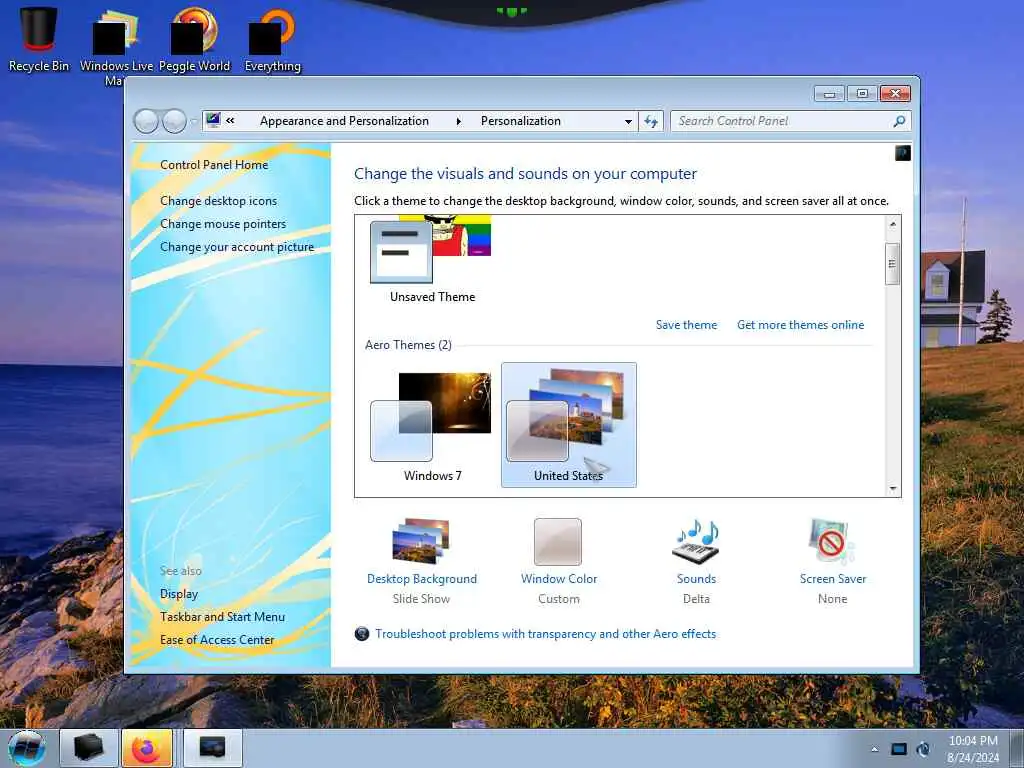The image size is (1024, 768).
Task: Open Display settings link
Action: point(179,594)
